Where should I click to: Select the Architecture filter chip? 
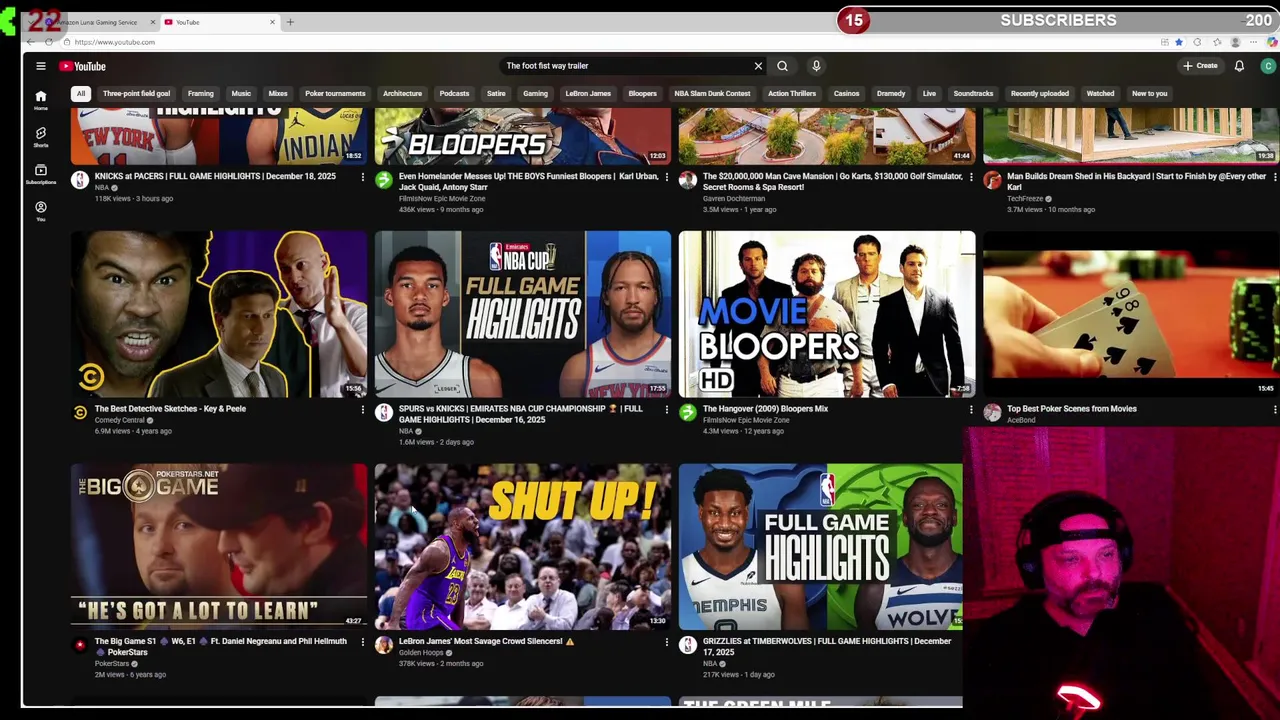402,94
